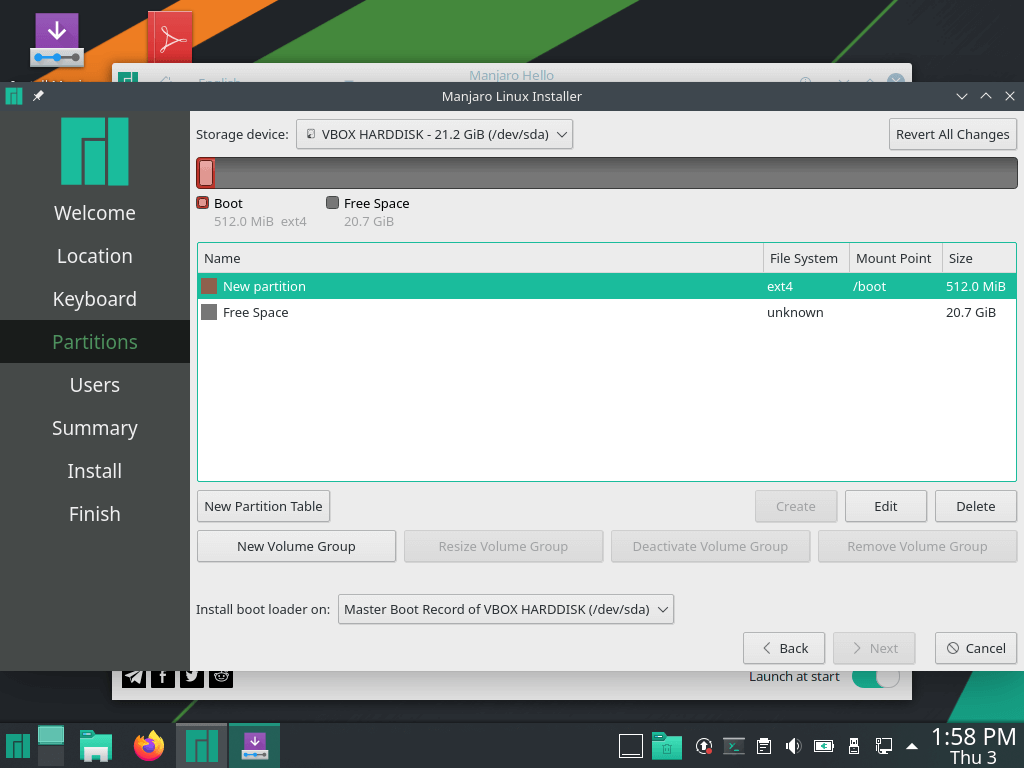The image size is (1024, 768).
Task: Click the 1:58 PM clock on taskbar
Action: click(x=973, y=737)
